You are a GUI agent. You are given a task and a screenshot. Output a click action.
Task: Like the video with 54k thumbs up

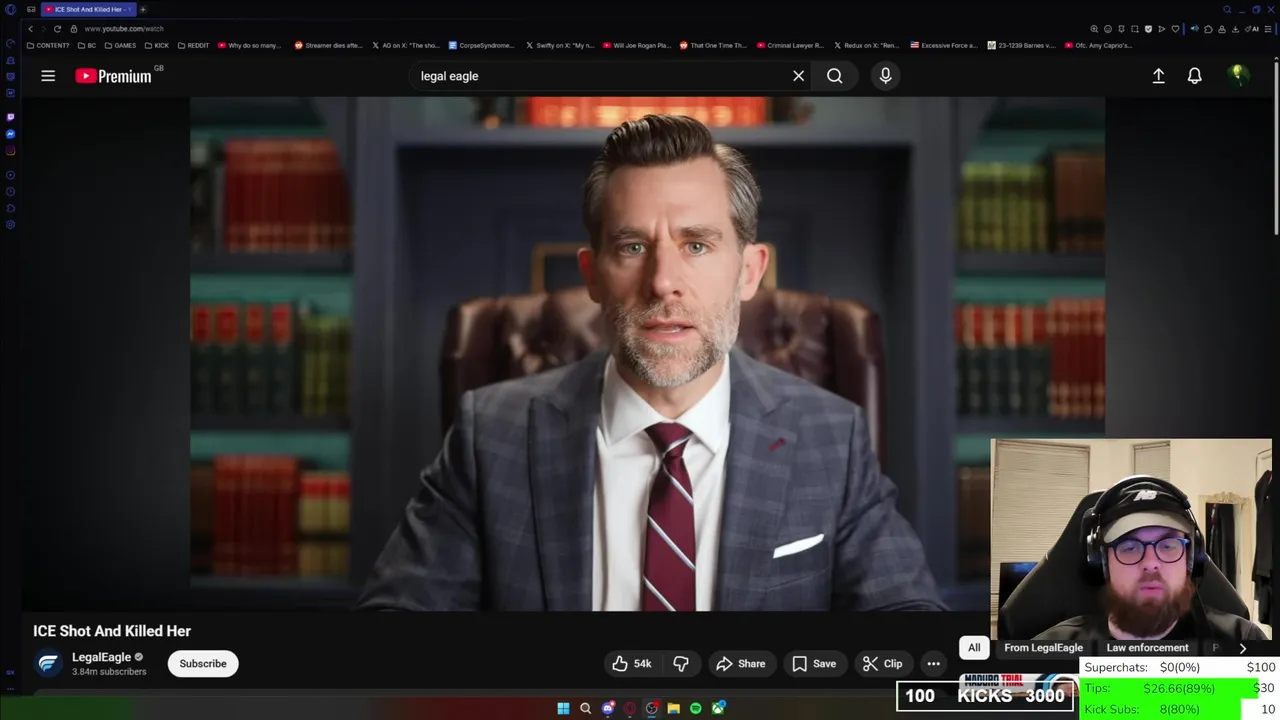coord(632,663)
